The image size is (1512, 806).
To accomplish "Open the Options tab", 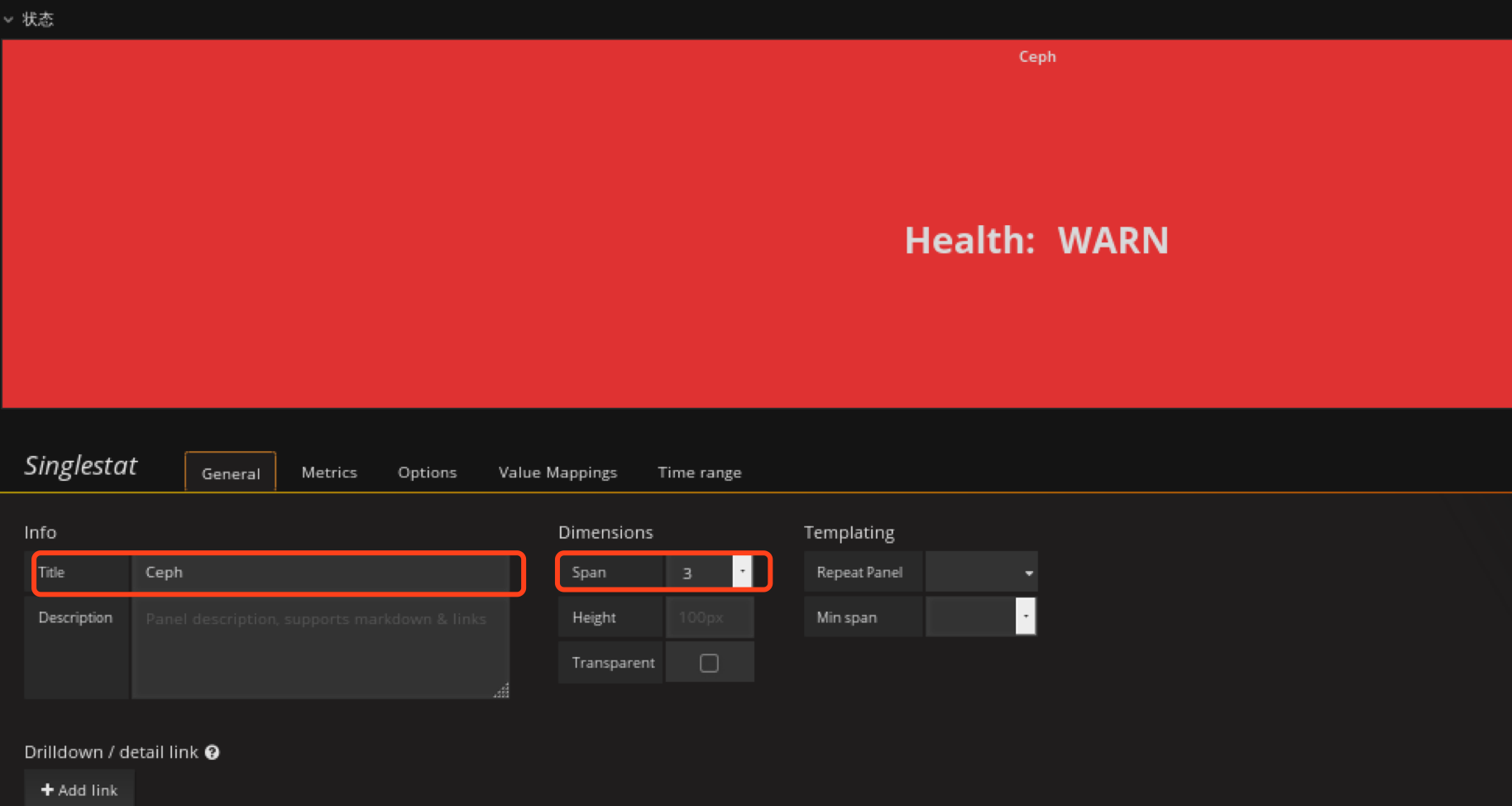I will (x=427, y=473).
